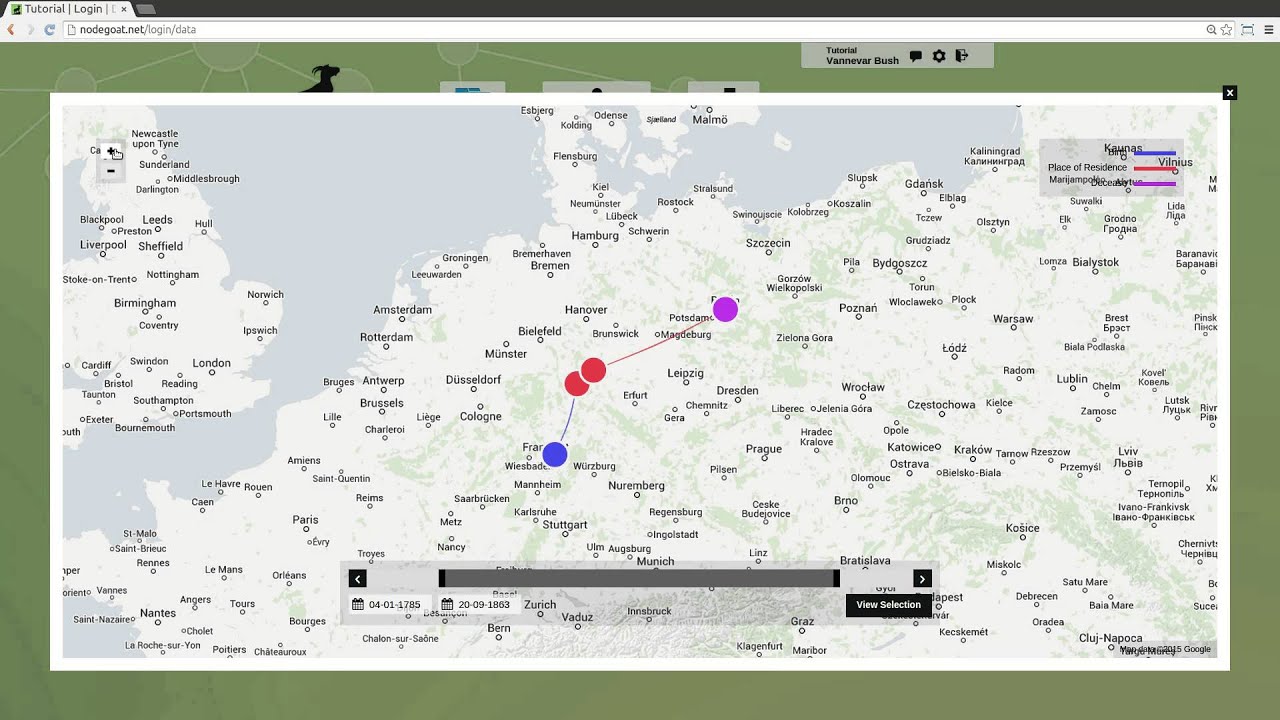This screenshot has width=1280, height=720.
Task: Click the purple Deceased legend line
Action: coord(1155,183)
